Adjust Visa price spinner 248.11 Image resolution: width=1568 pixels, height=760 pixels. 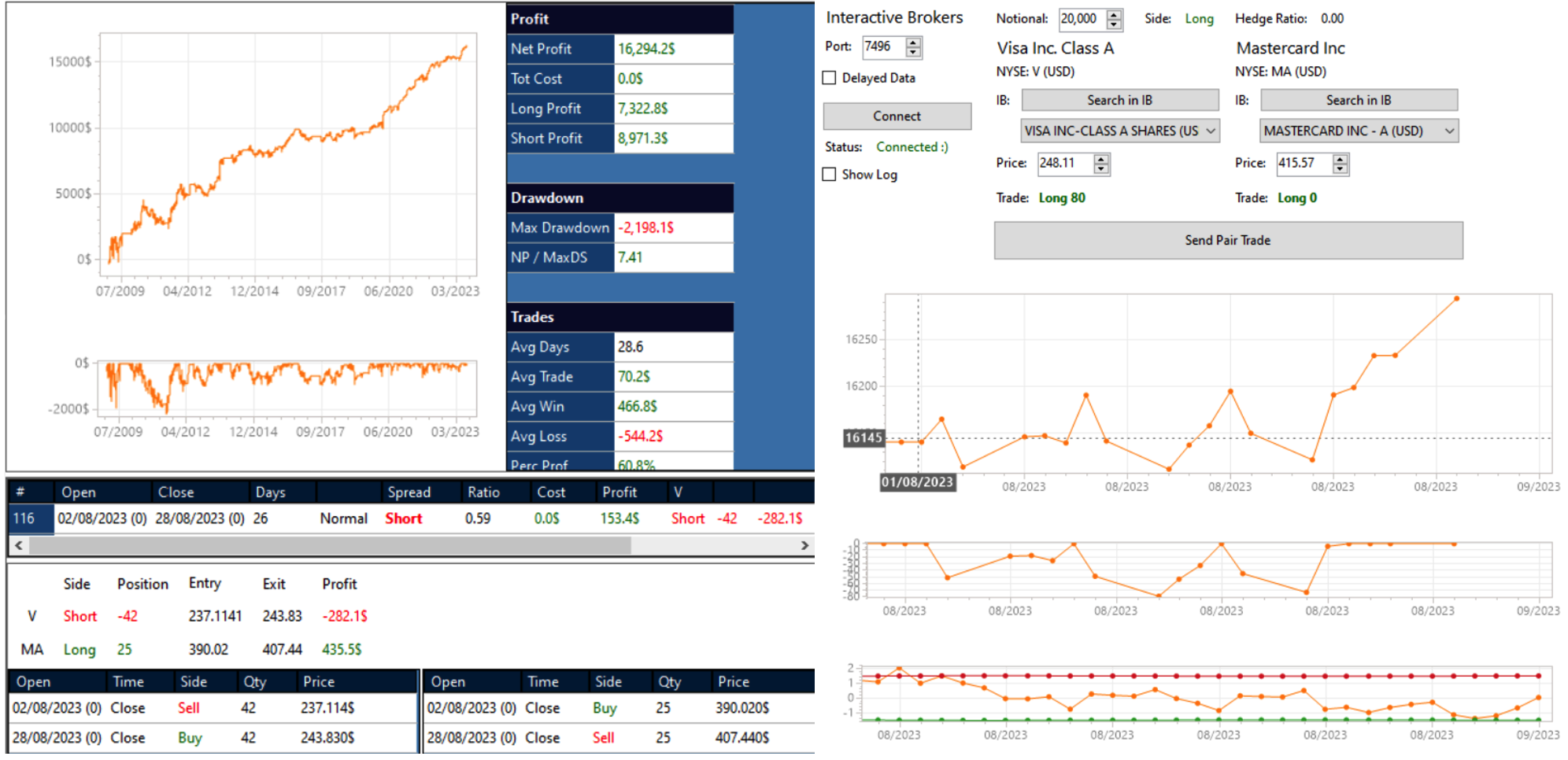(1101, 164)
